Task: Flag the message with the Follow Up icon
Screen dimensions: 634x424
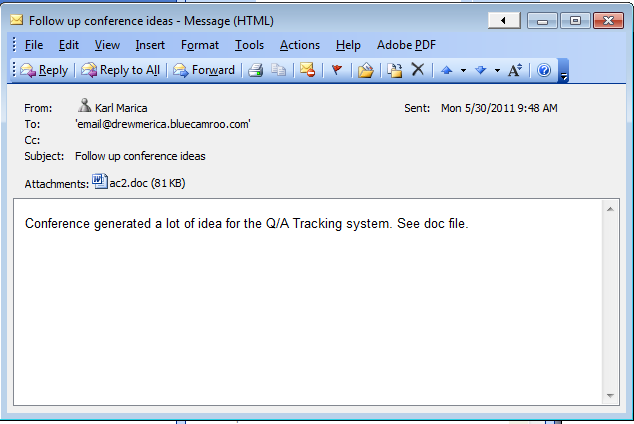Action: click(337, 70)
